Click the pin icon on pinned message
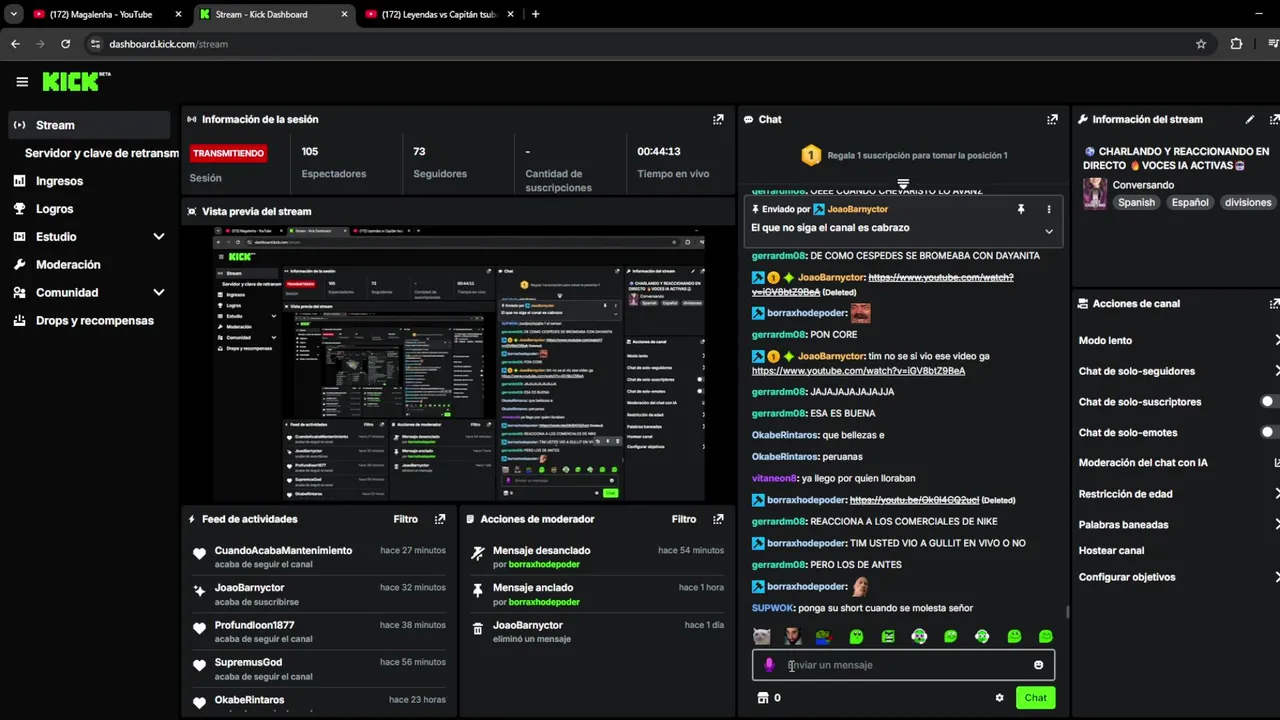The width and height of the screenshot is (1280, 720). click(1021, 209)
